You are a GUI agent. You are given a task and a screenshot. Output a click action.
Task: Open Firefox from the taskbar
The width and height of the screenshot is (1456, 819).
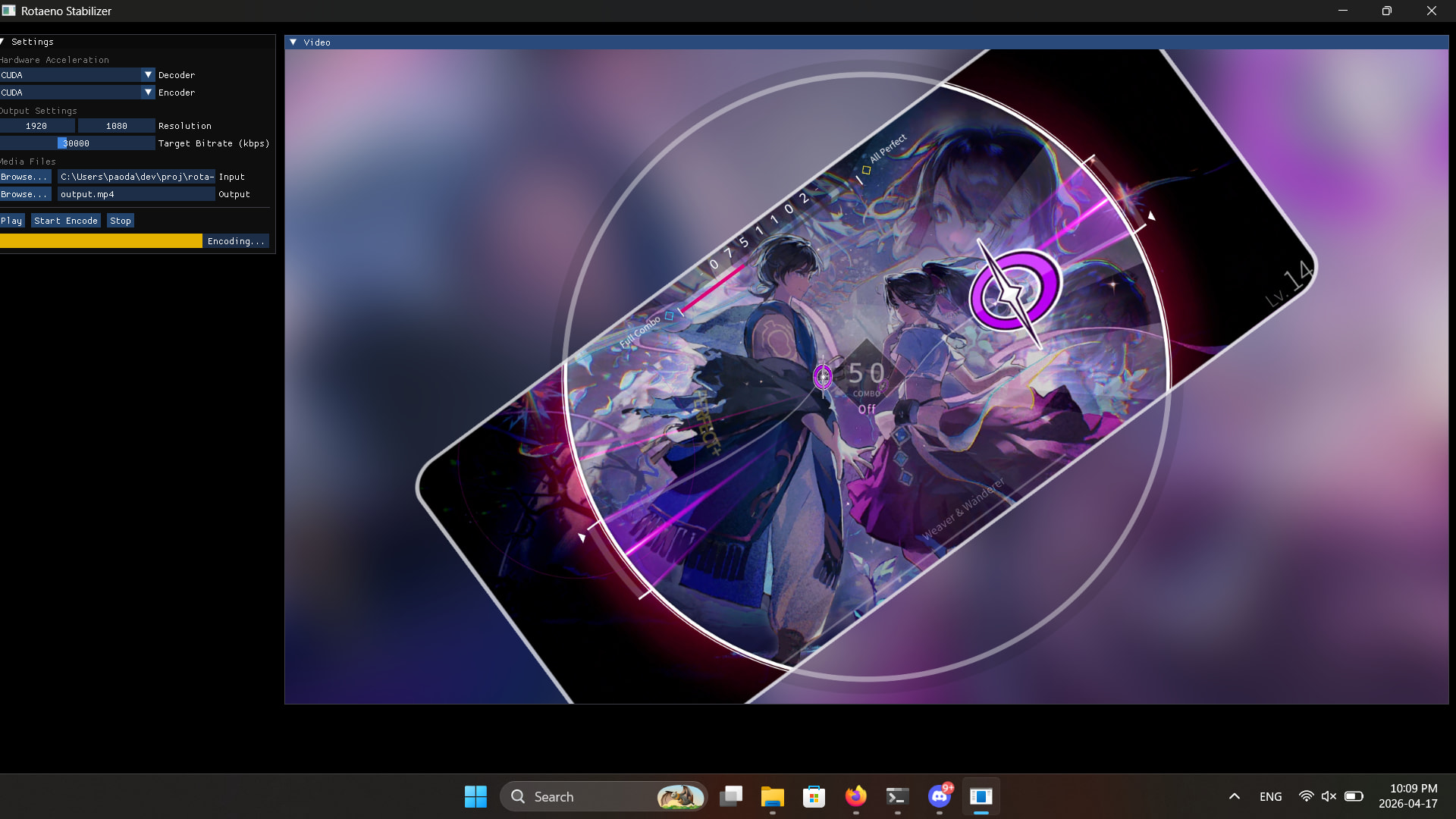coord(856,797)
